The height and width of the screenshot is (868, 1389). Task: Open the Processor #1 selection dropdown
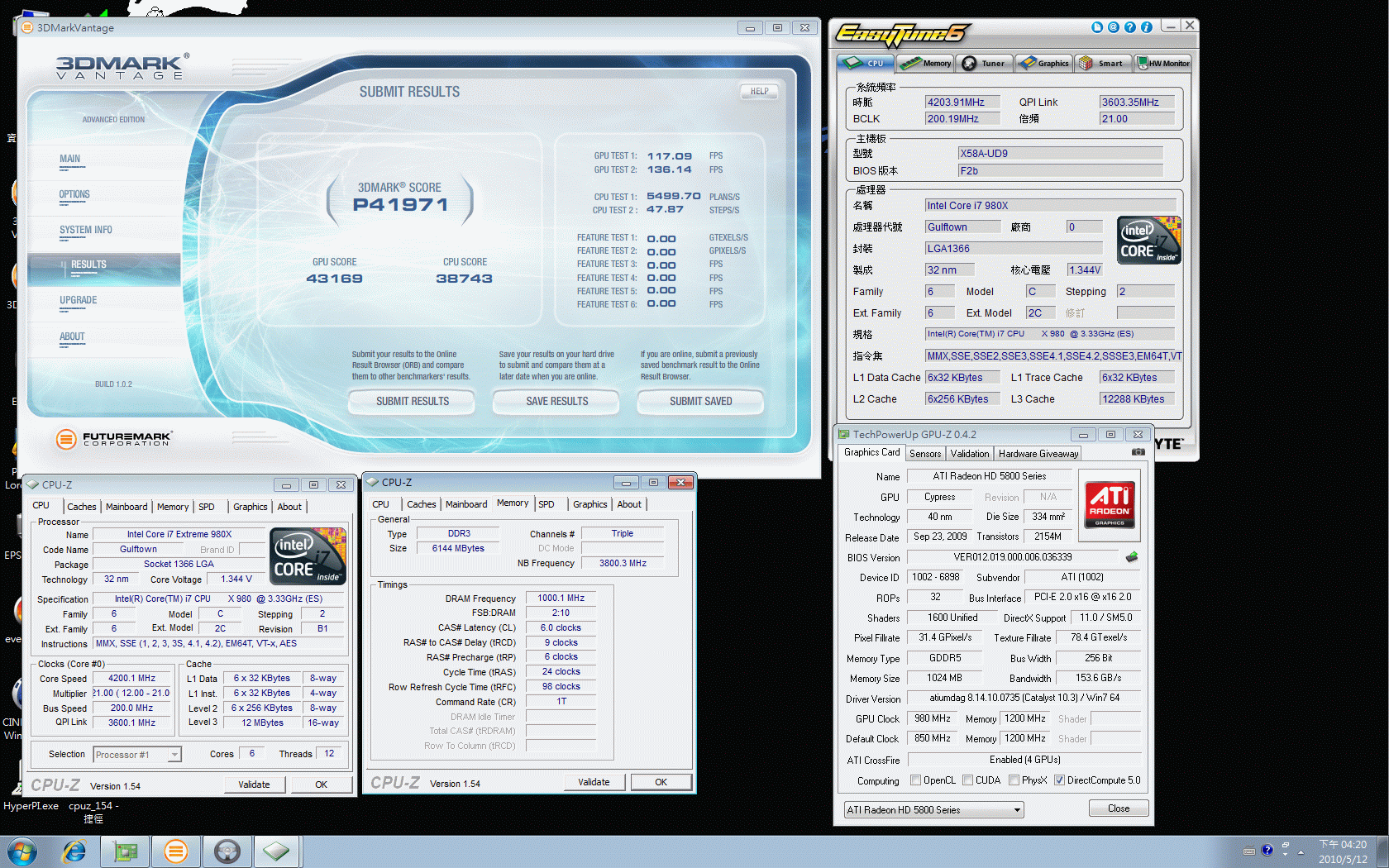(x=136, y=755)
